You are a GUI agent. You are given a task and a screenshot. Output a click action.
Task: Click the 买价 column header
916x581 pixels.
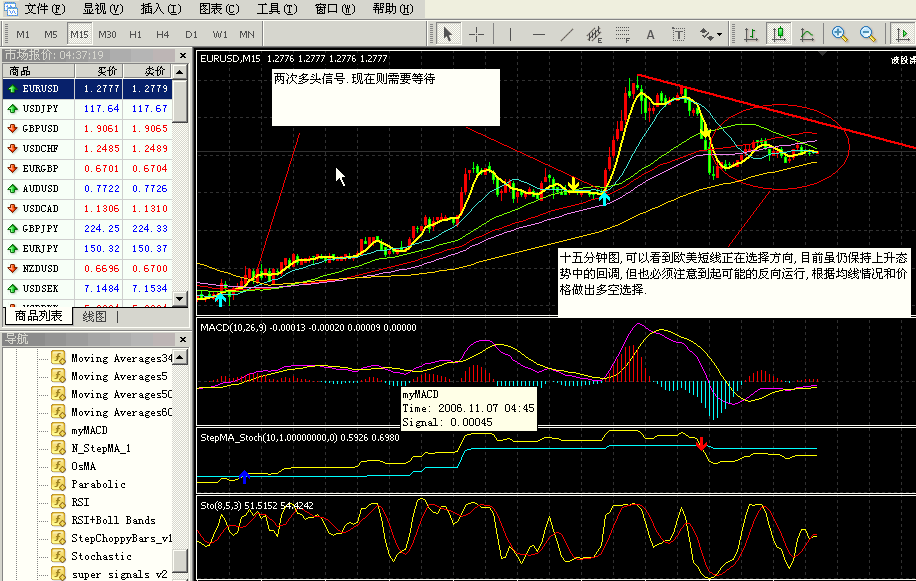pyautogui.click(x=99, y=71)
